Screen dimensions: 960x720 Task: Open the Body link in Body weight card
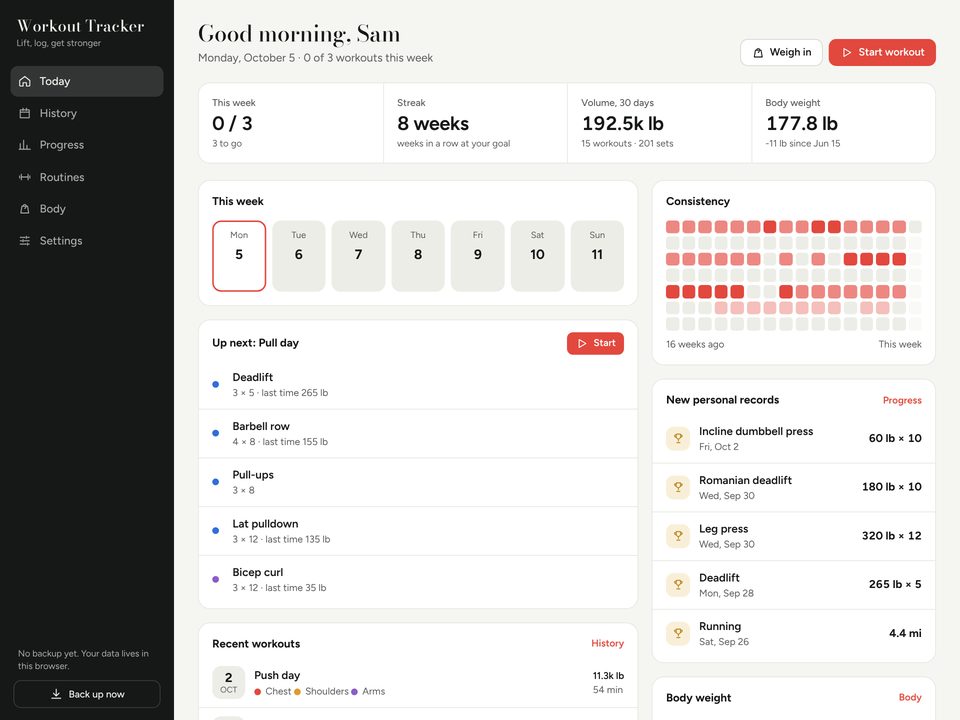click(x=910, y=697)
